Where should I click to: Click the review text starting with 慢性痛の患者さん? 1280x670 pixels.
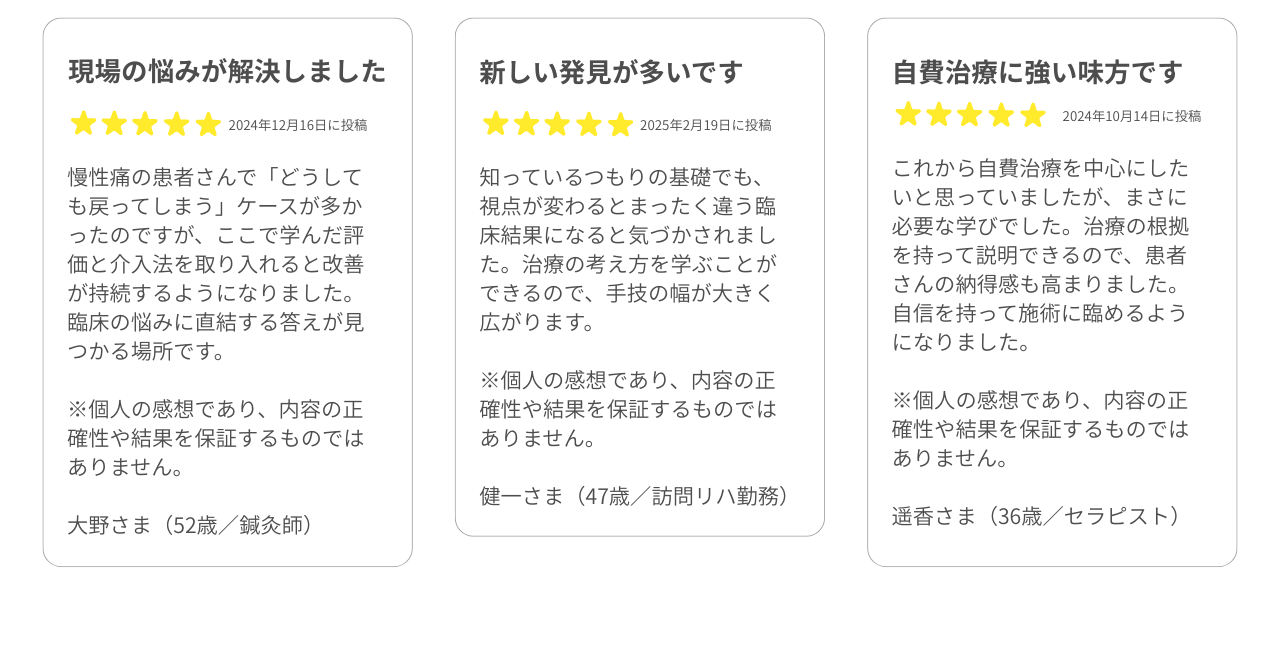pos(216,264)
